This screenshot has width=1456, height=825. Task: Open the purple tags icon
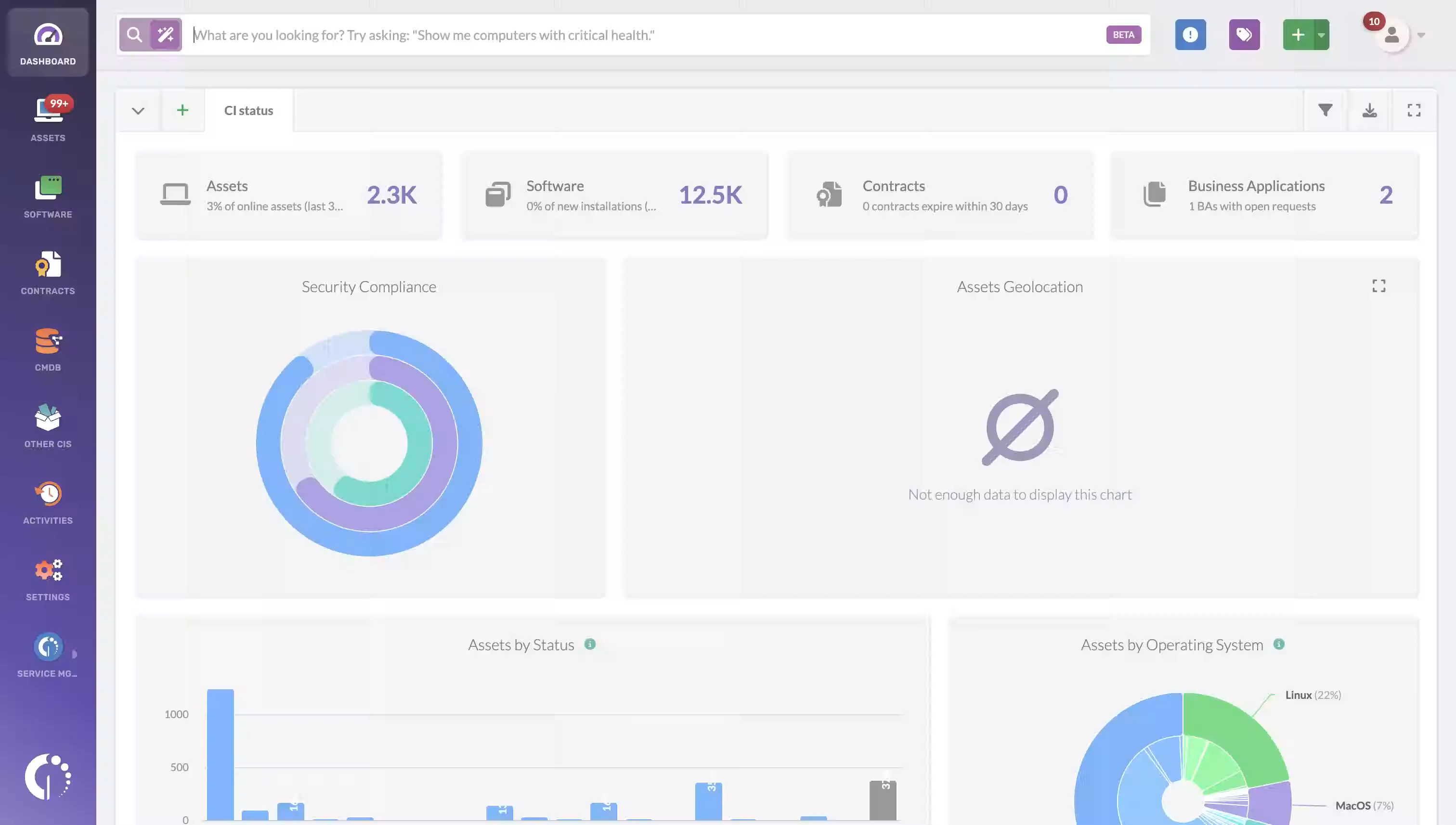[x=1244, y=35]
